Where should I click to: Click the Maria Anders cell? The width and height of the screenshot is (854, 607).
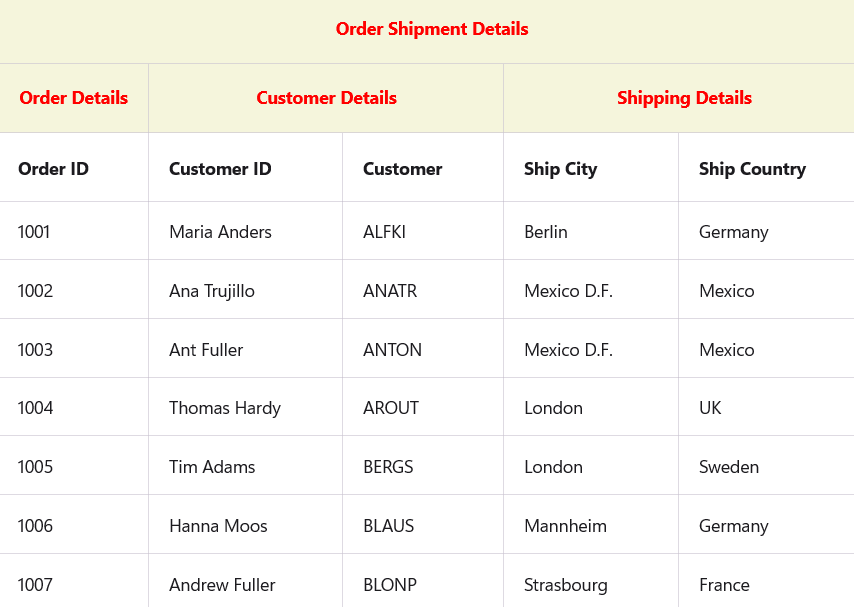tap(220, 232)
